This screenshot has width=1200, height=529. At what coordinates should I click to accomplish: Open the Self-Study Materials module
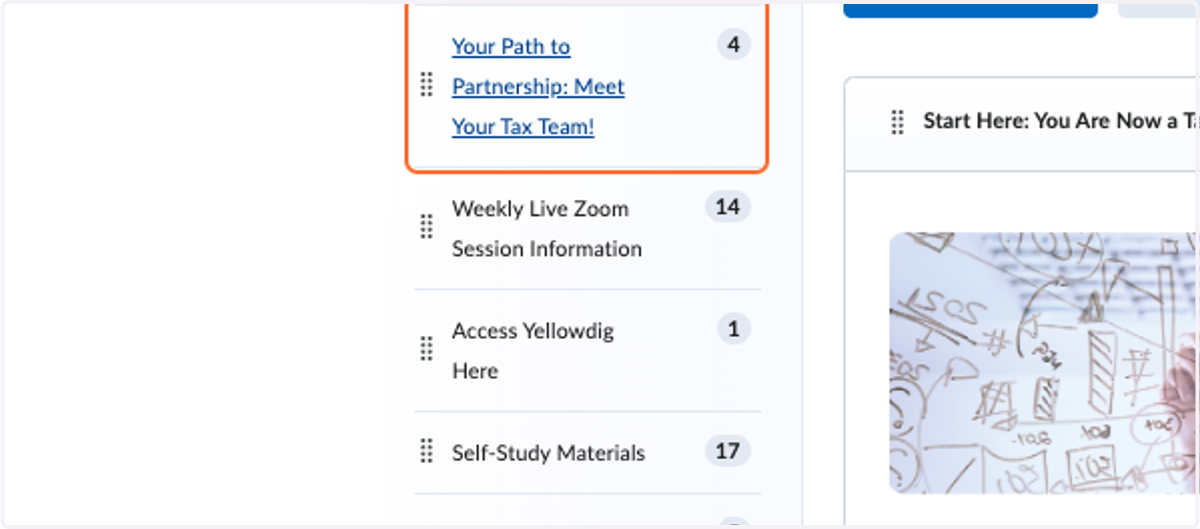coord(548,452)
